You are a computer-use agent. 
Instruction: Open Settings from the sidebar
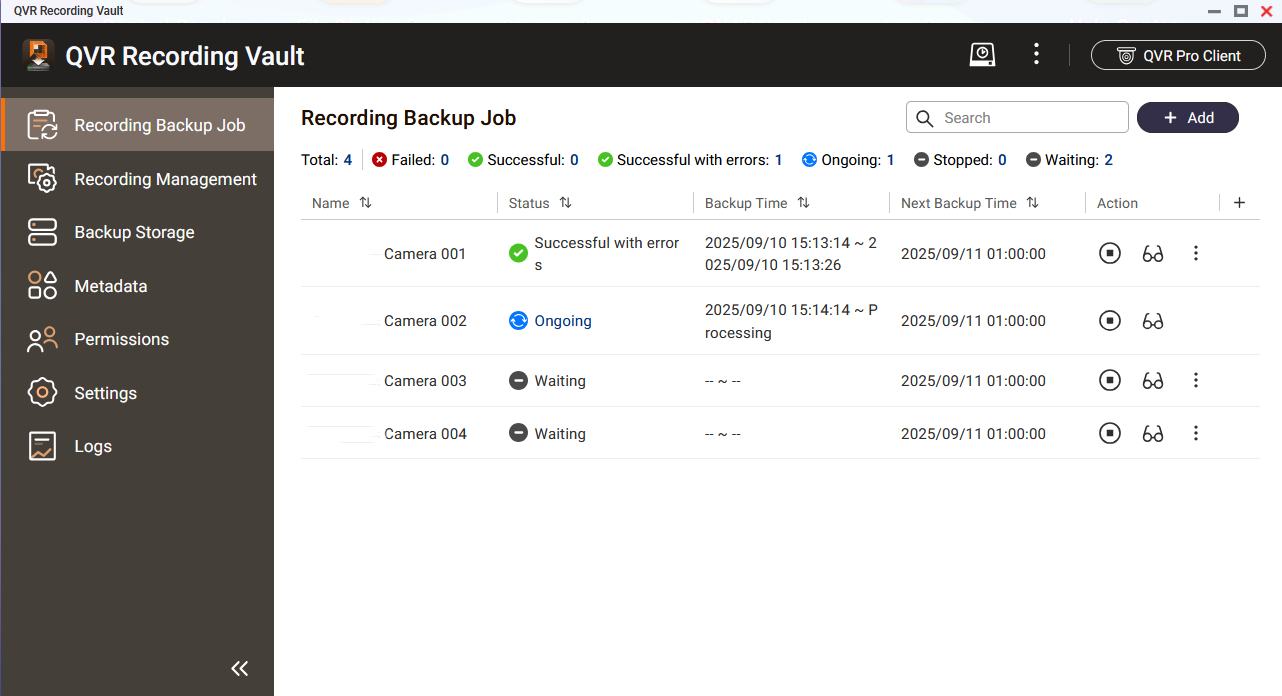tap(137, 393)
